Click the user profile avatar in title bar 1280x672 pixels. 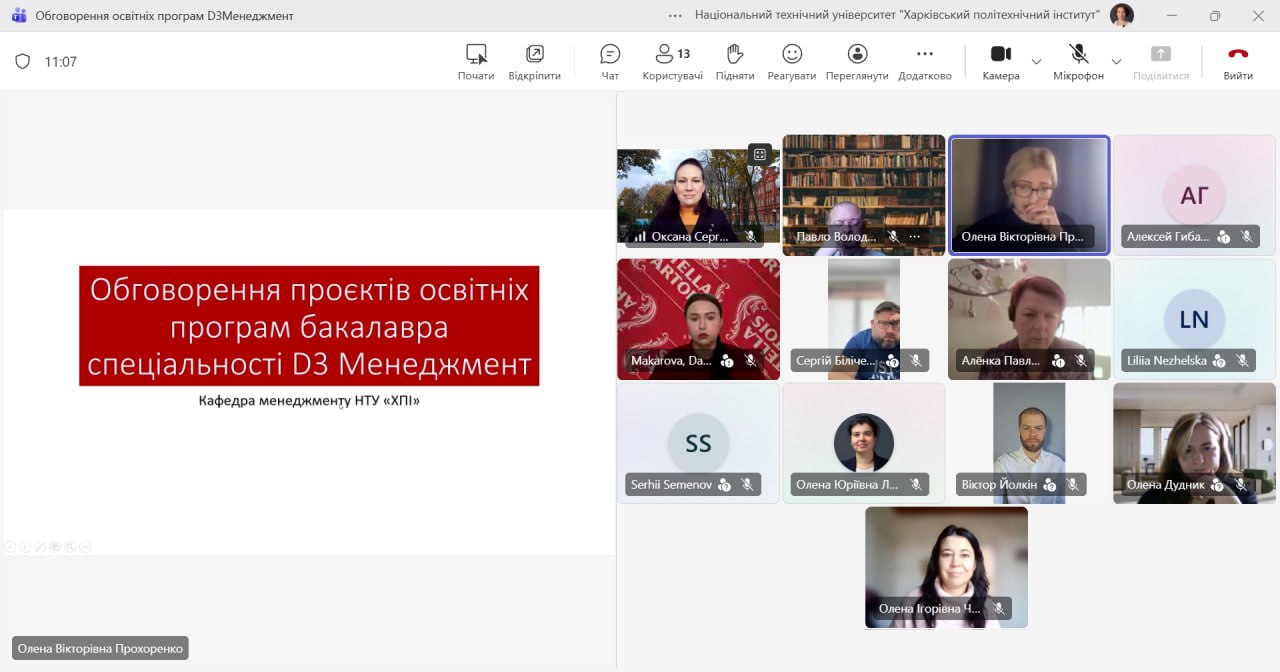pos(1122,15)
